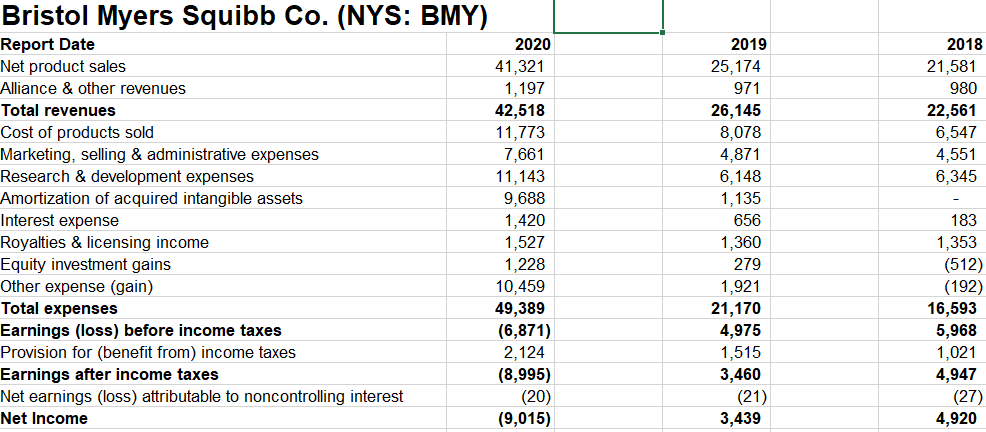Select R&D expenses value 6,148
Screen dimensions: 986x432
pyautogui.click(x=743, y=177)
